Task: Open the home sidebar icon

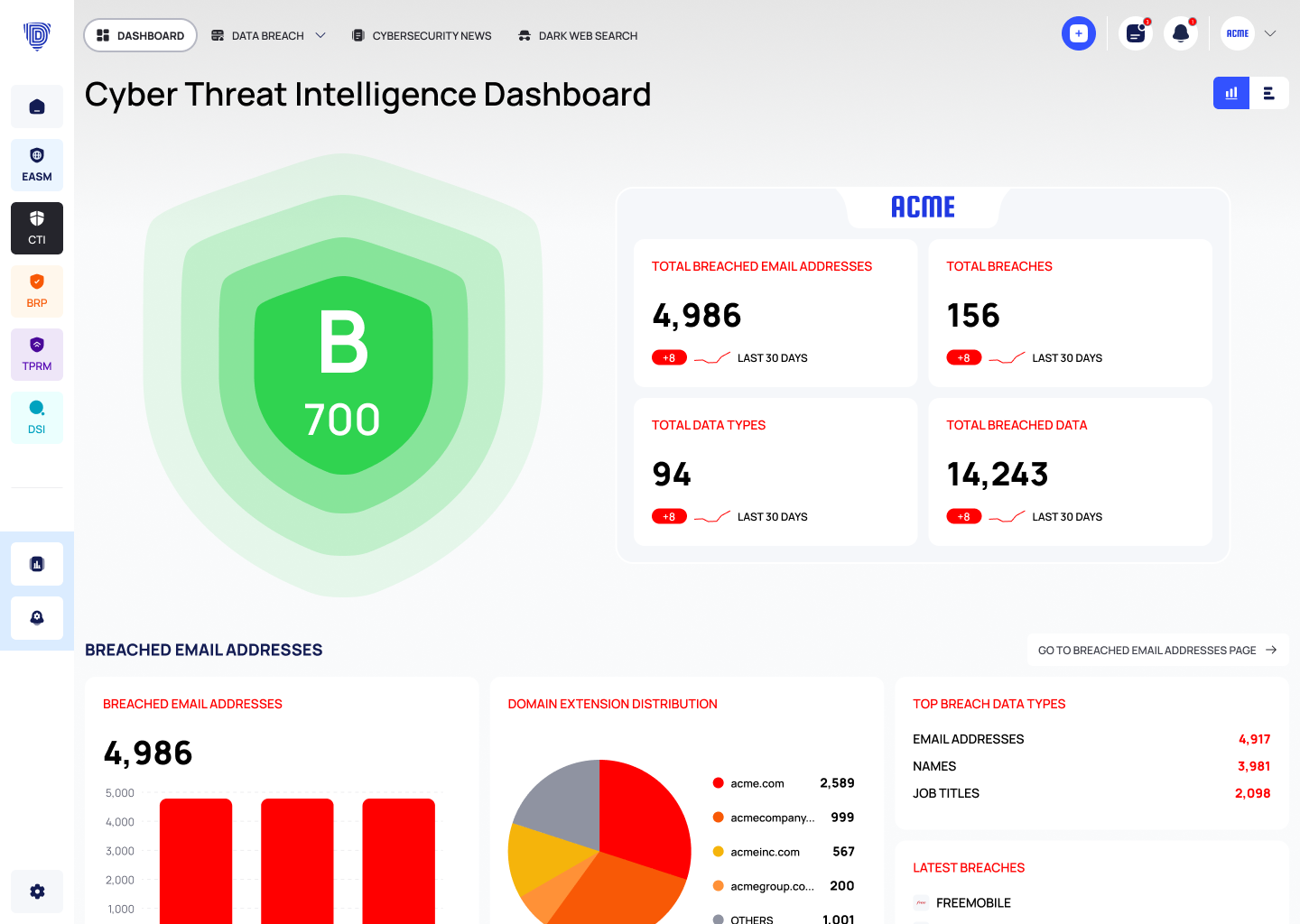Action: 37,106
